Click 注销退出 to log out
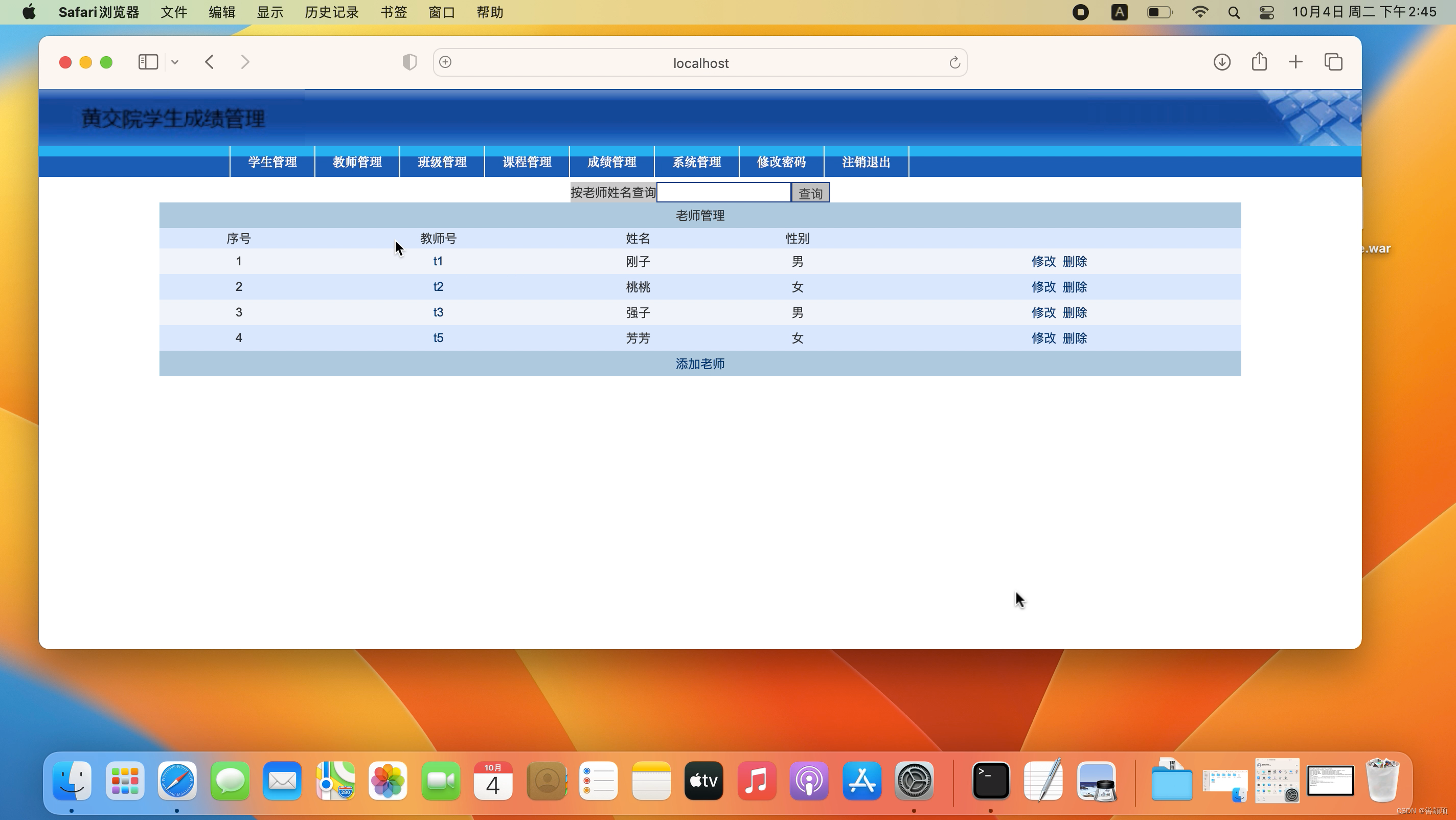The height and width of the screenshot is (820, 1456). tap(867, 162)
